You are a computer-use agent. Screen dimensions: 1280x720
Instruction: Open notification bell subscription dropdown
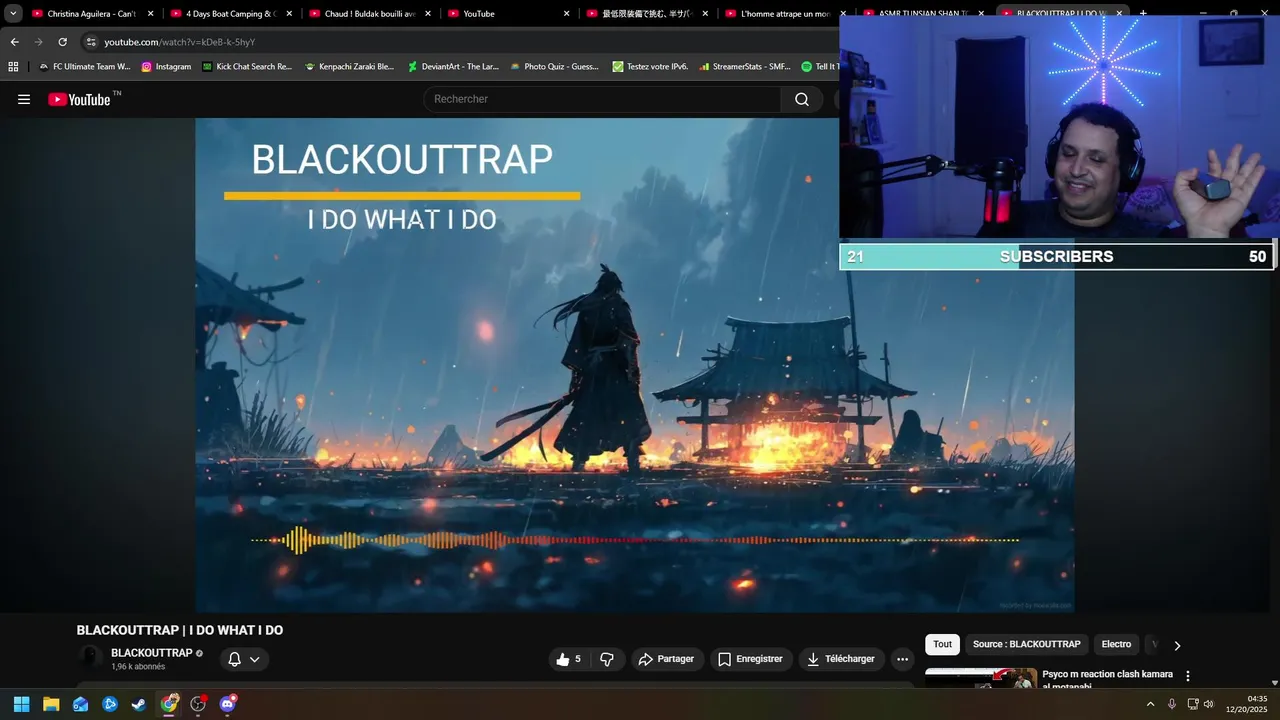(243, 659)
